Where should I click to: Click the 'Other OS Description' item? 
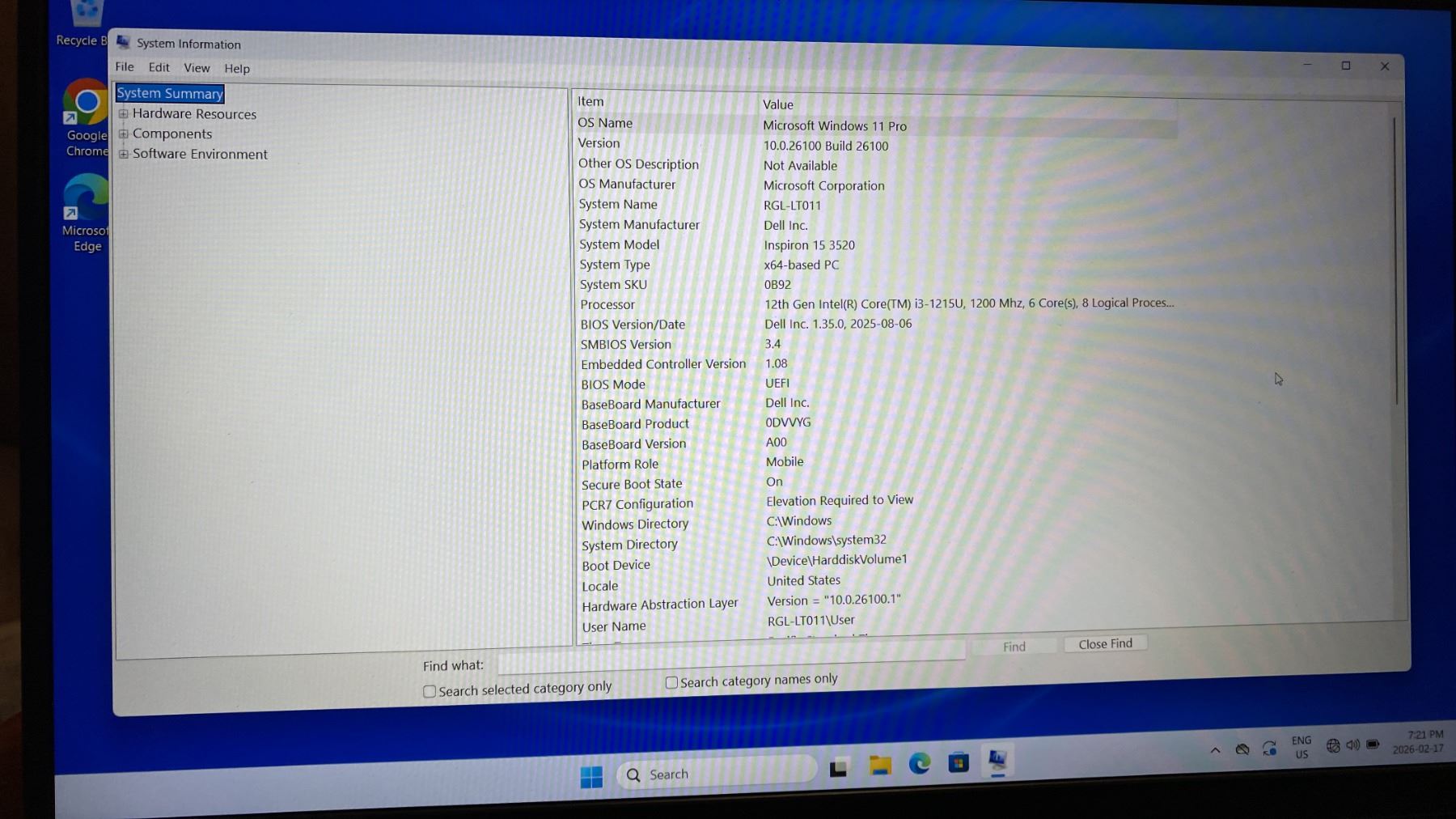pos(638,163)
